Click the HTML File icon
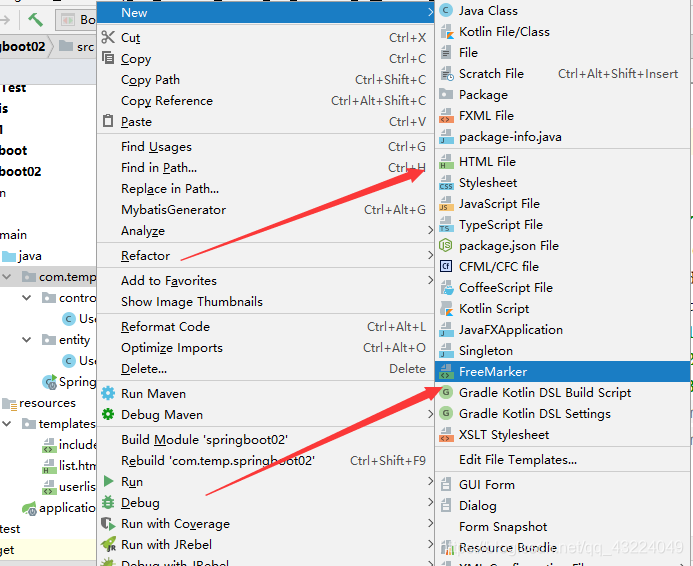693x566 pixels. 446,162
